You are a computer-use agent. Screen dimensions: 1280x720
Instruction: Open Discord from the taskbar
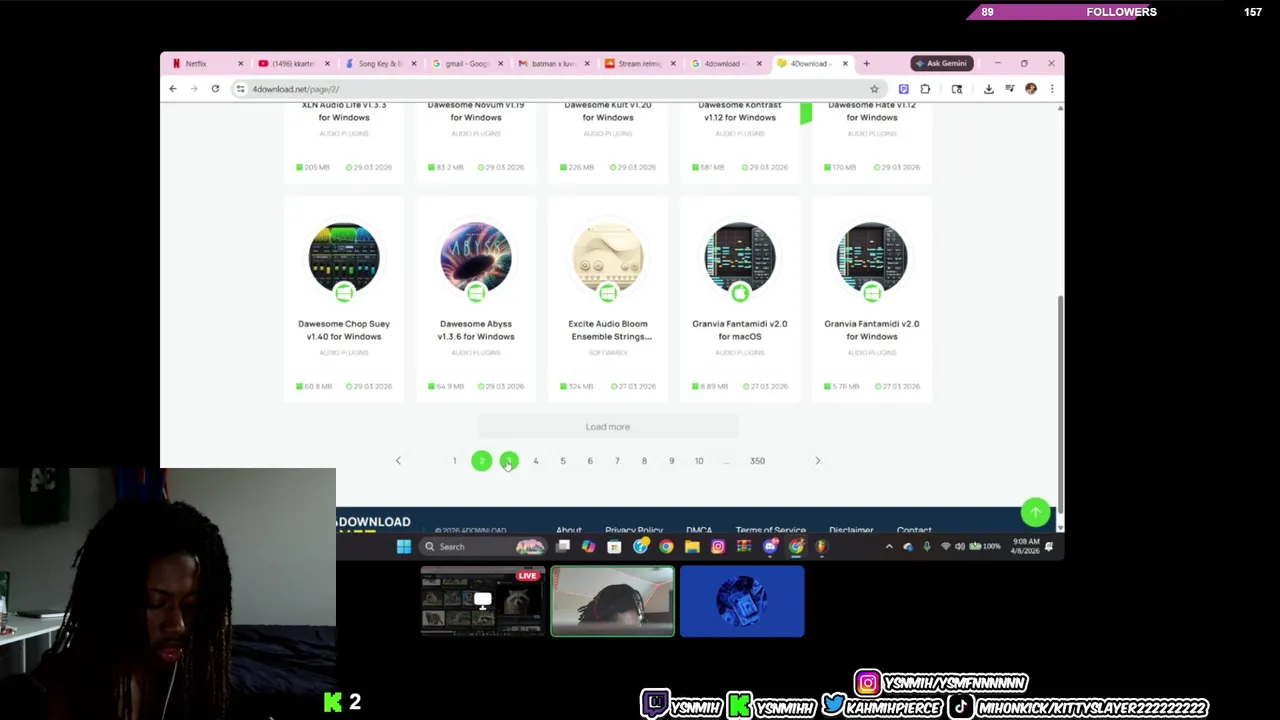770,547
